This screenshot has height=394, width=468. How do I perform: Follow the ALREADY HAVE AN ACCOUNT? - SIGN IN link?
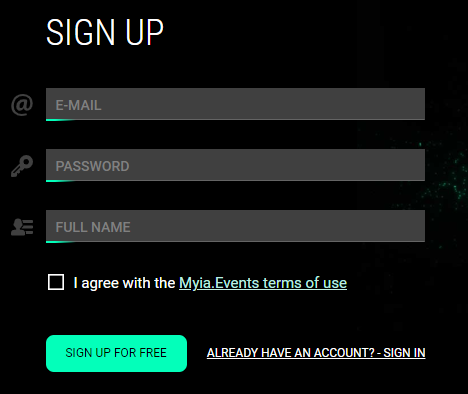[316, 353]
